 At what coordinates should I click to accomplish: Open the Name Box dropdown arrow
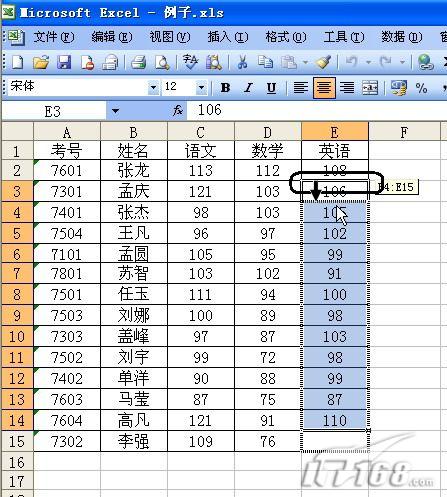[115, 111]
